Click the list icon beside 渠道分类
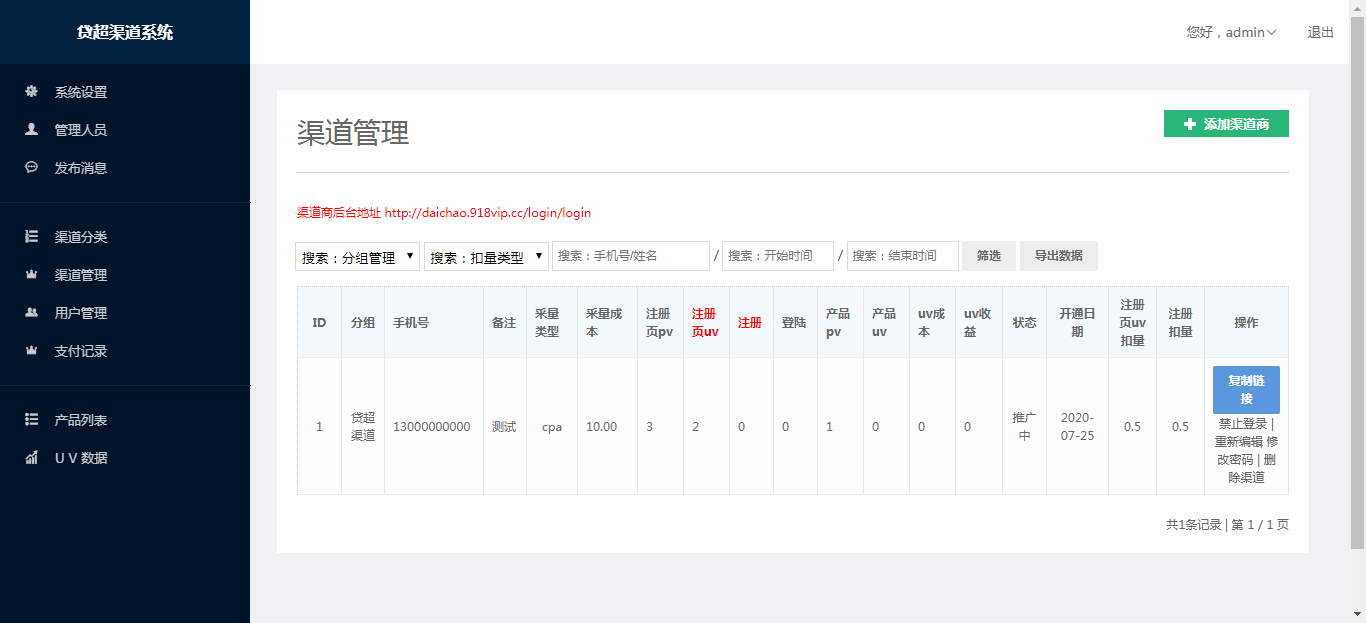This screenshot has width=1366, height=623. 32,237
